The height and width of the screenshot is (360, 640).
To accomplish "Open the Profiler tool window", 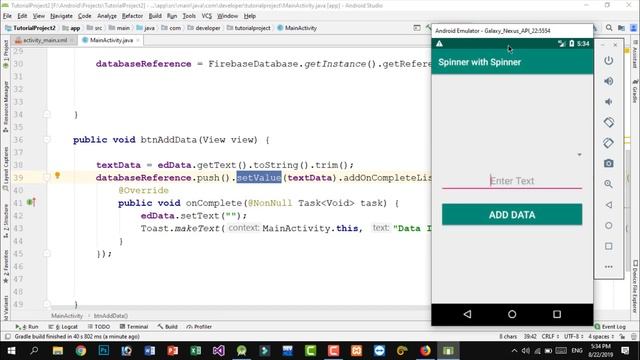I will tap(199, 327).
